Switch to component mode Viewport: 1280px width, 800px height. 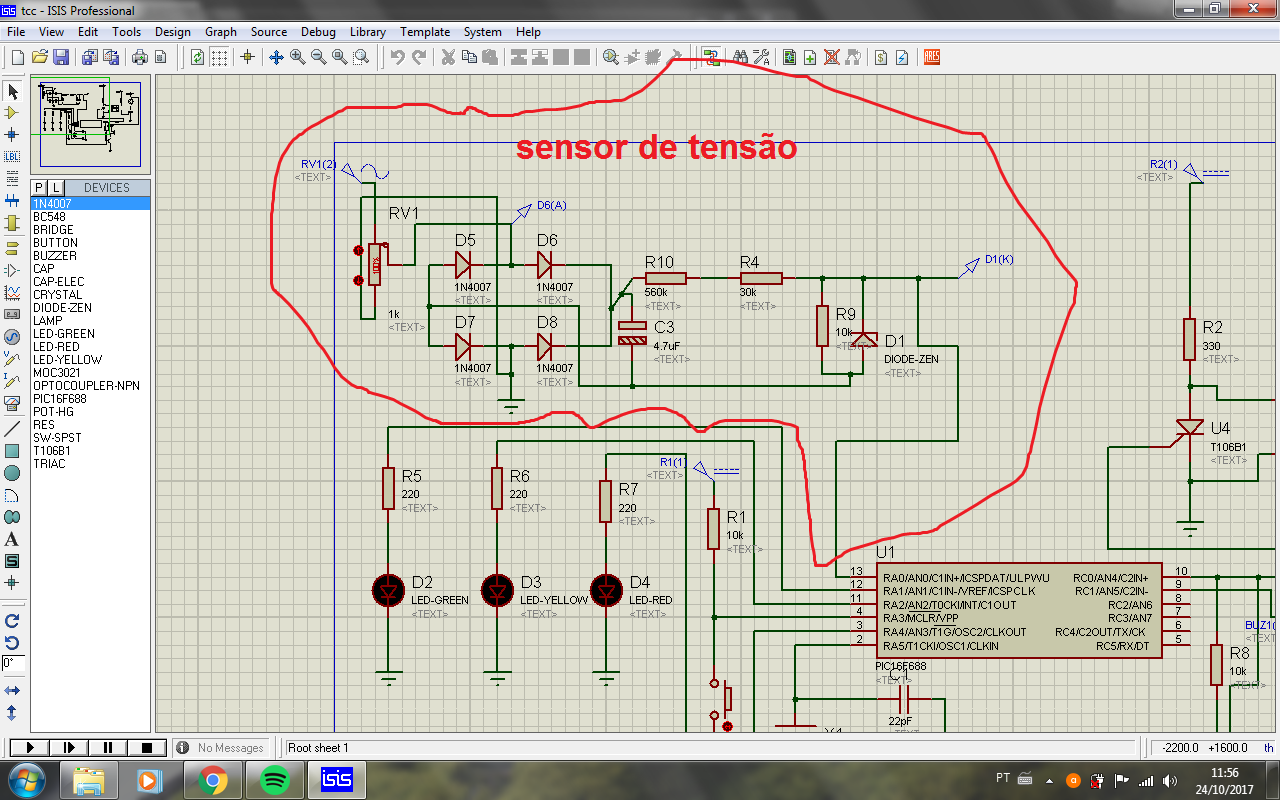pos(12,113)
